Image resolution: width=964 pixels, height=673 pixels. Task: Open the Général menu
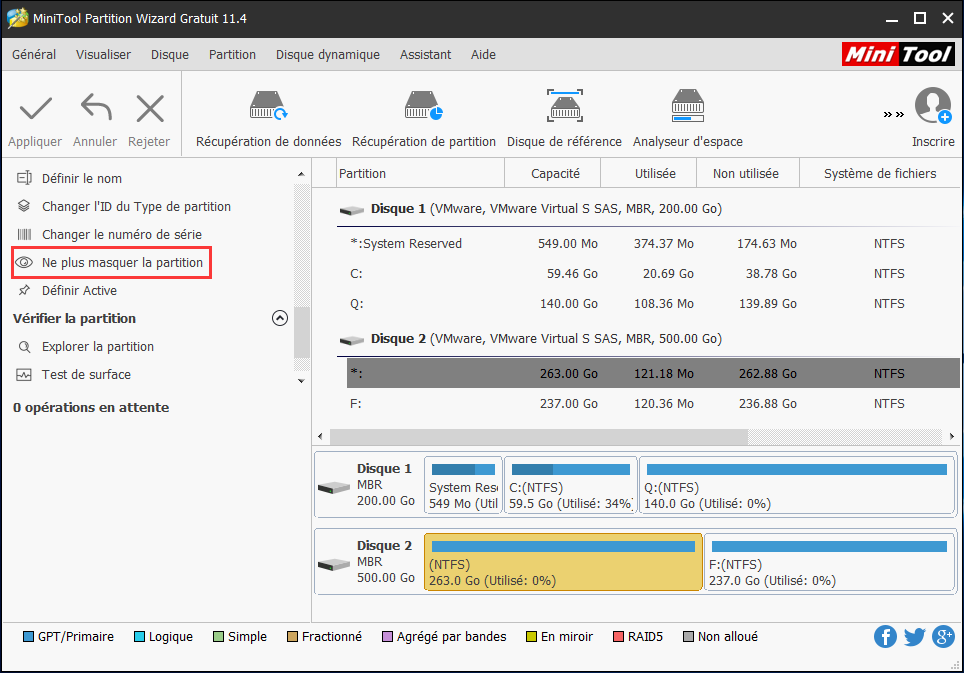(34, 55)
